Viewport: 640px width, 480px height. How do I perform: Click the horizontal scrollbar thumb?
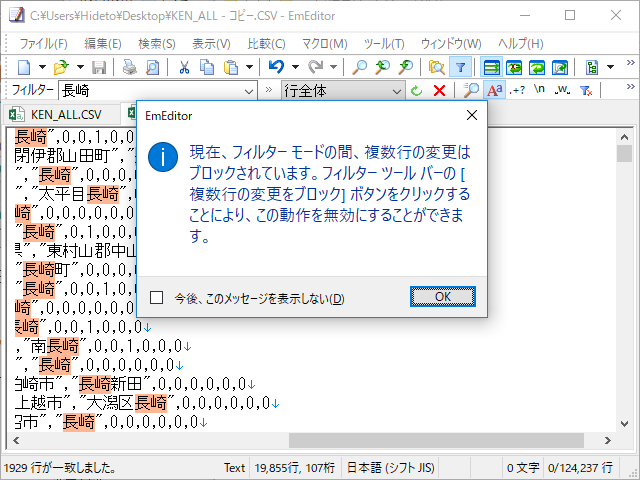pos(436,440)
